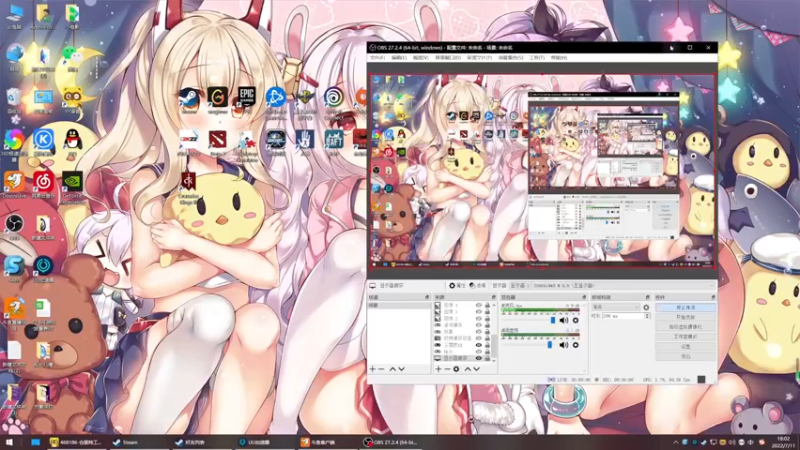Screen dimensions: 800x450
Task: Open the scene transition type dropdown
Action: pos(615,308)
